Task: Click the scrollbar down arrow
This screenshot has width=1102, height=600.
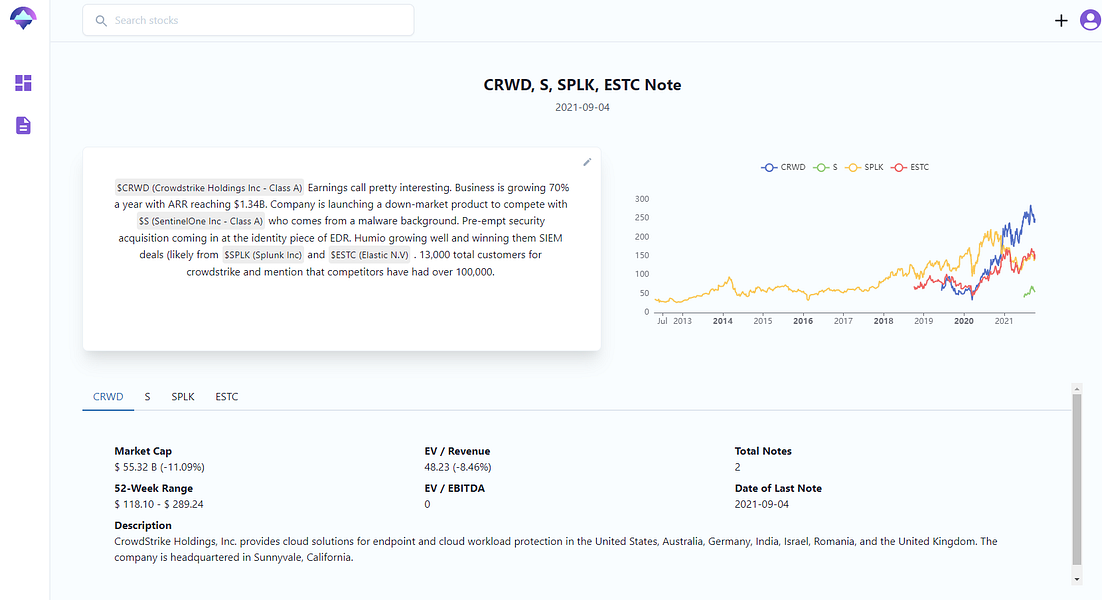Action: click(1077, 580)
